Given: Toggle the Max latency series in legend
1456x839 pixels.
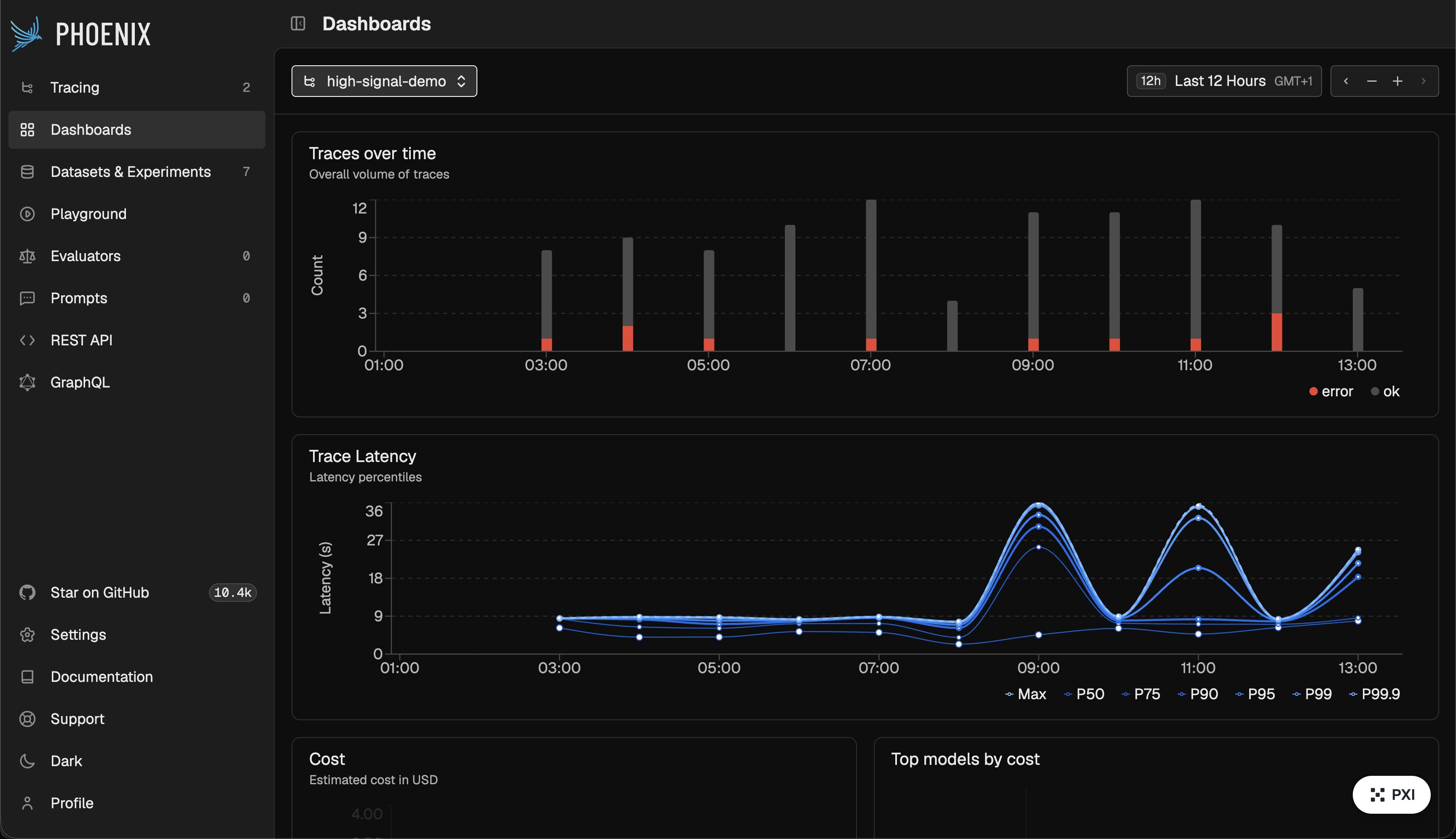Looking at the screenshot, I should pyautogui.click(x=1025, y=695).
